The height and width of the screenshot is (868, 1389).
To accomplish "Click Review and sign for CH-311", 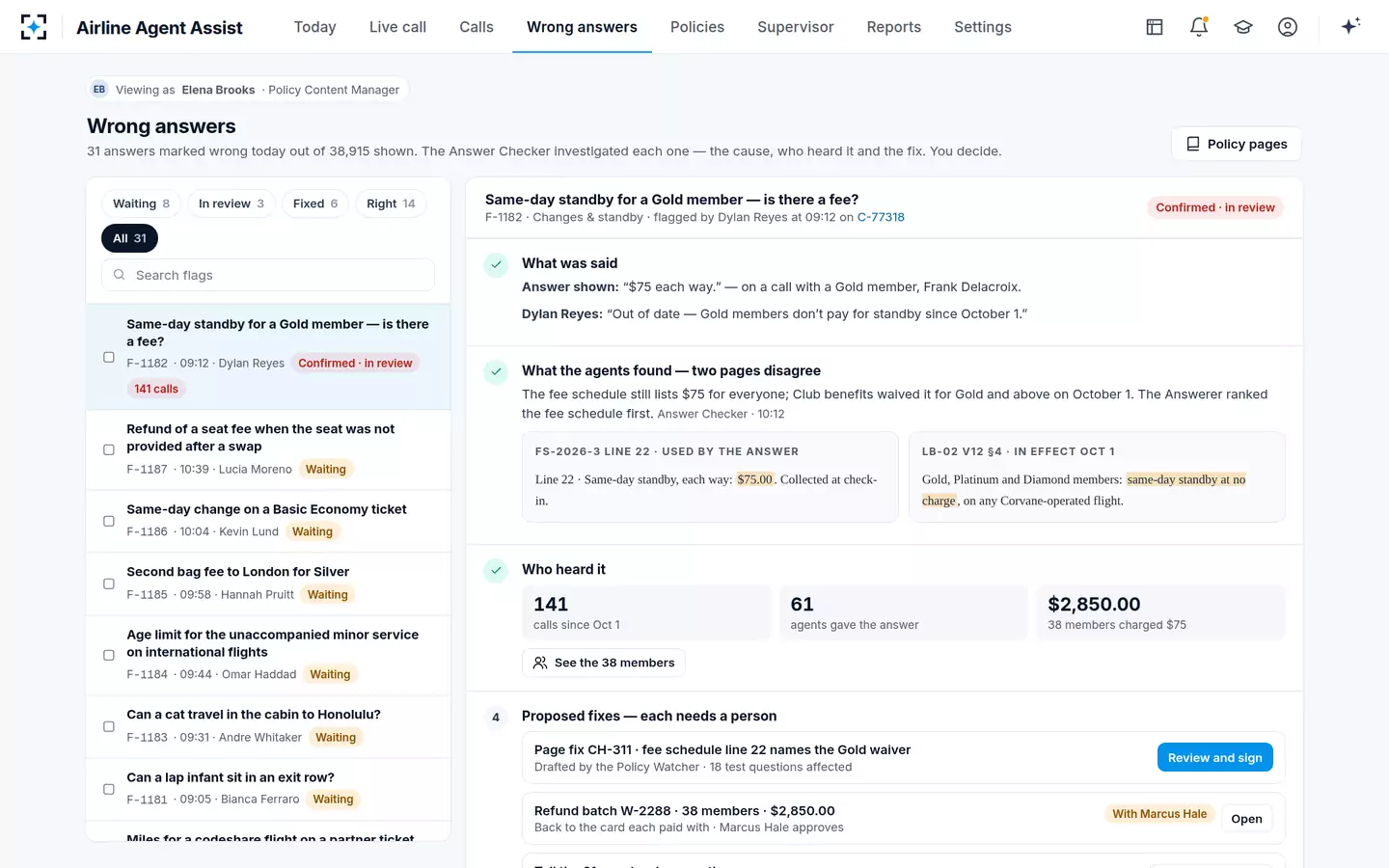I will coord(1215,758).
